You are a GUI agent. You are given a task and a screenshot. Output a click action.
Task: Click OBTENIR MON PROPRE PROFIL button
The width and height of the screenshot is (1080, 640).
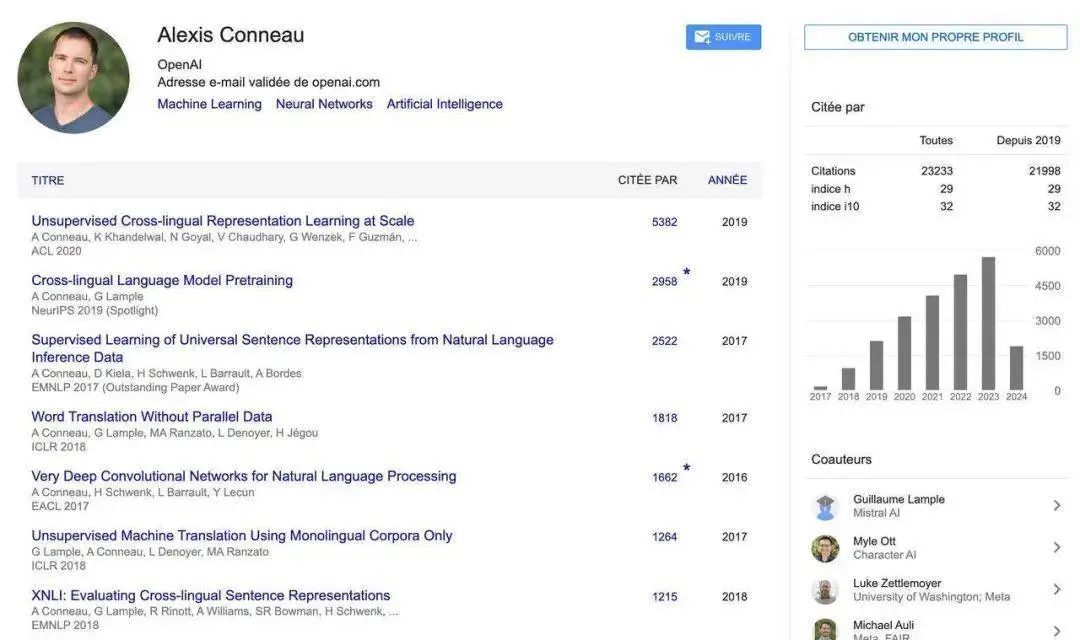click(935, 37)
